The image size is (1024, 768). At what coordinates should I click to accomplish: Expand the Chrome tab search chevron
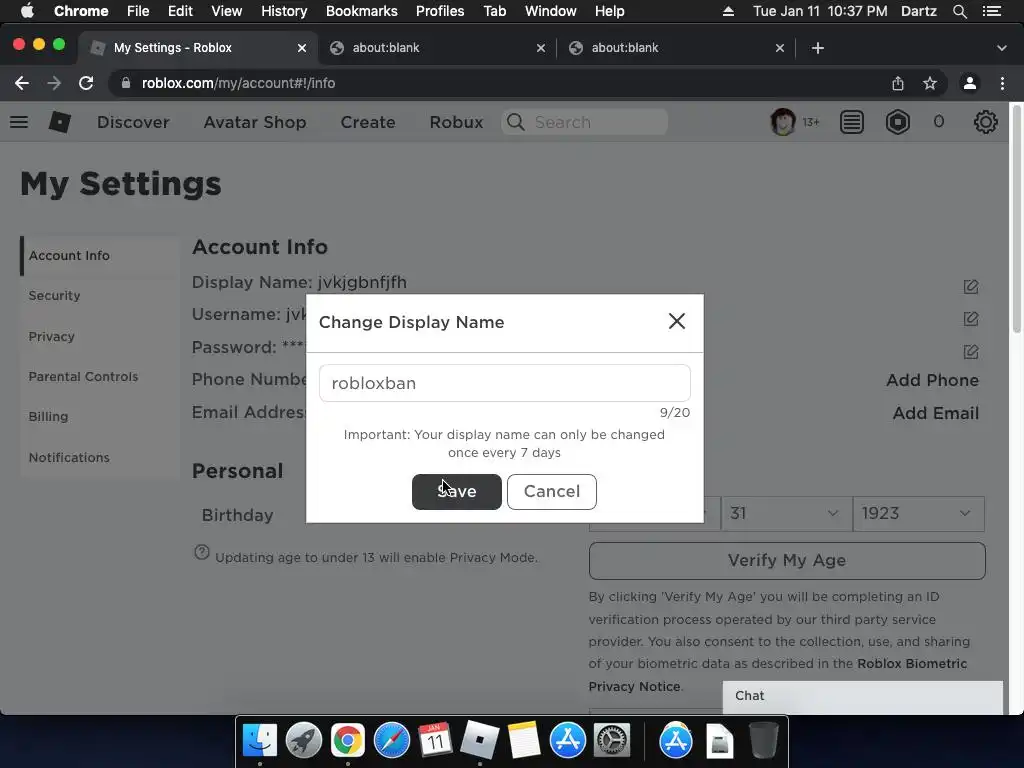1002,48
